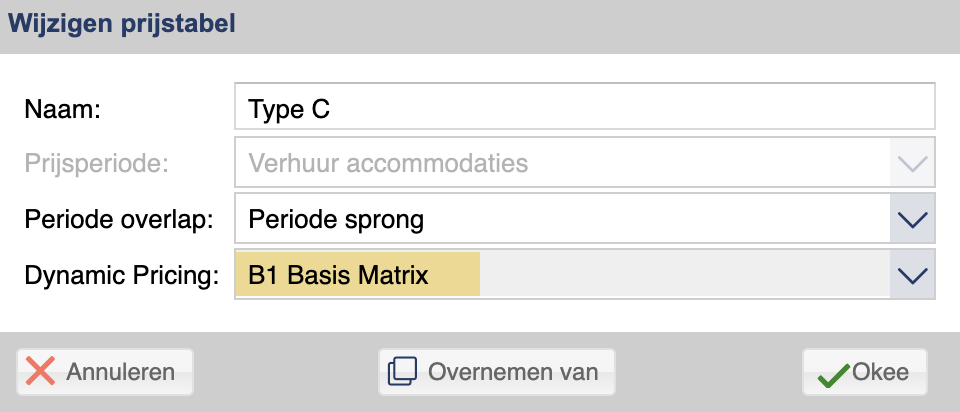
Task: Click the copy icon beside Overnemen van
Action: coord(402,372)
